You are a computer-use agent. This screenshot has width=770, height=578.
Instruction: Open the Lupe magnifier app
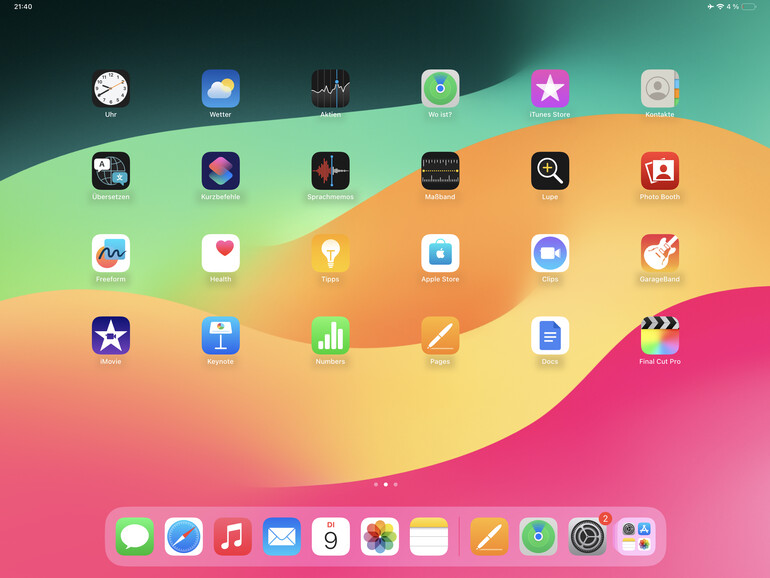tap(550, 170)
